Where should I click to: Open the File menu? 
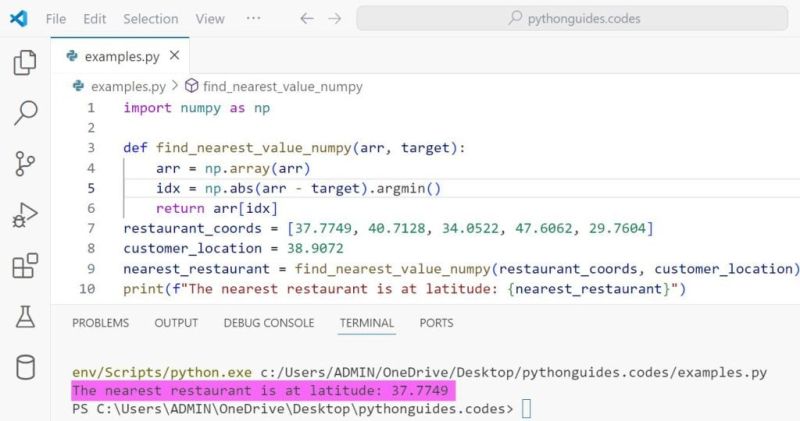tap(56, 19)
